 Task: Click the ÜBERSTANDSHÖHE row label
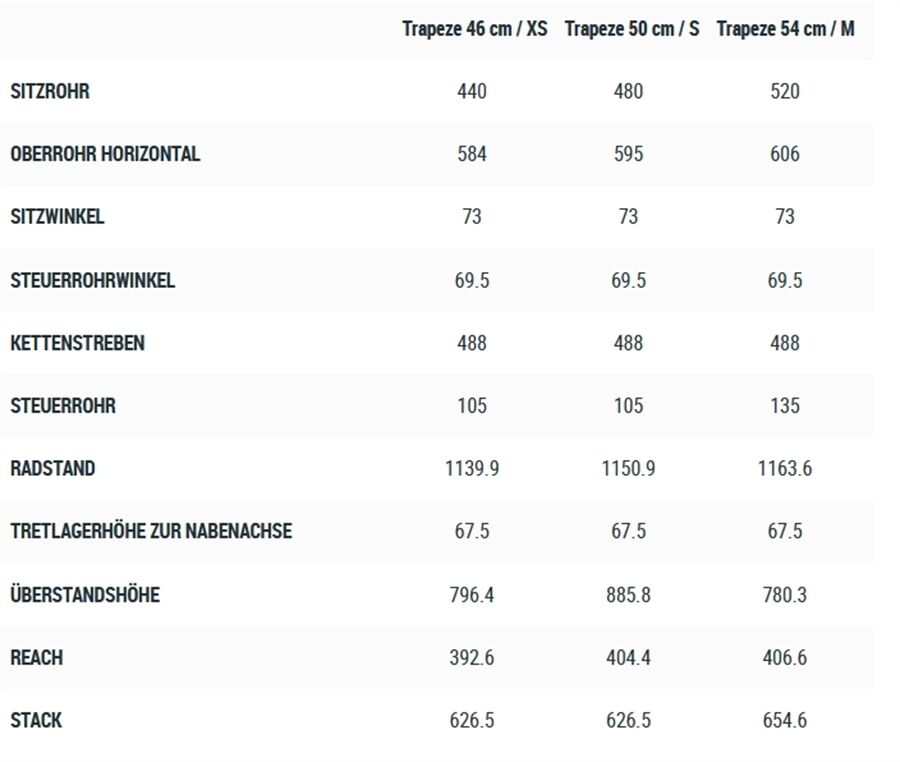click(85, 594)
